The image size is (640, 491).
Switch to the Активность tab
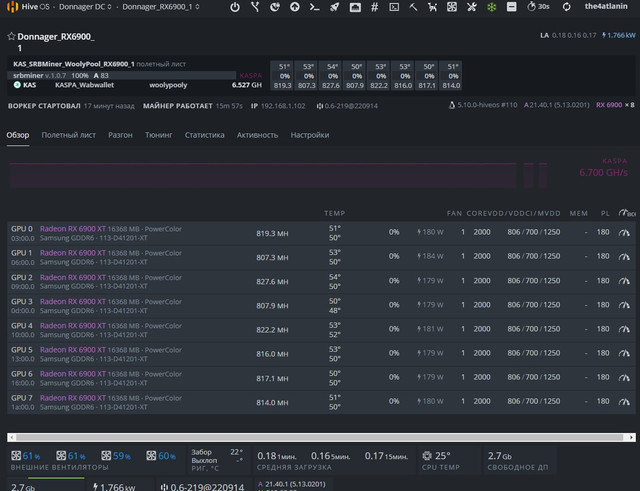257,135
